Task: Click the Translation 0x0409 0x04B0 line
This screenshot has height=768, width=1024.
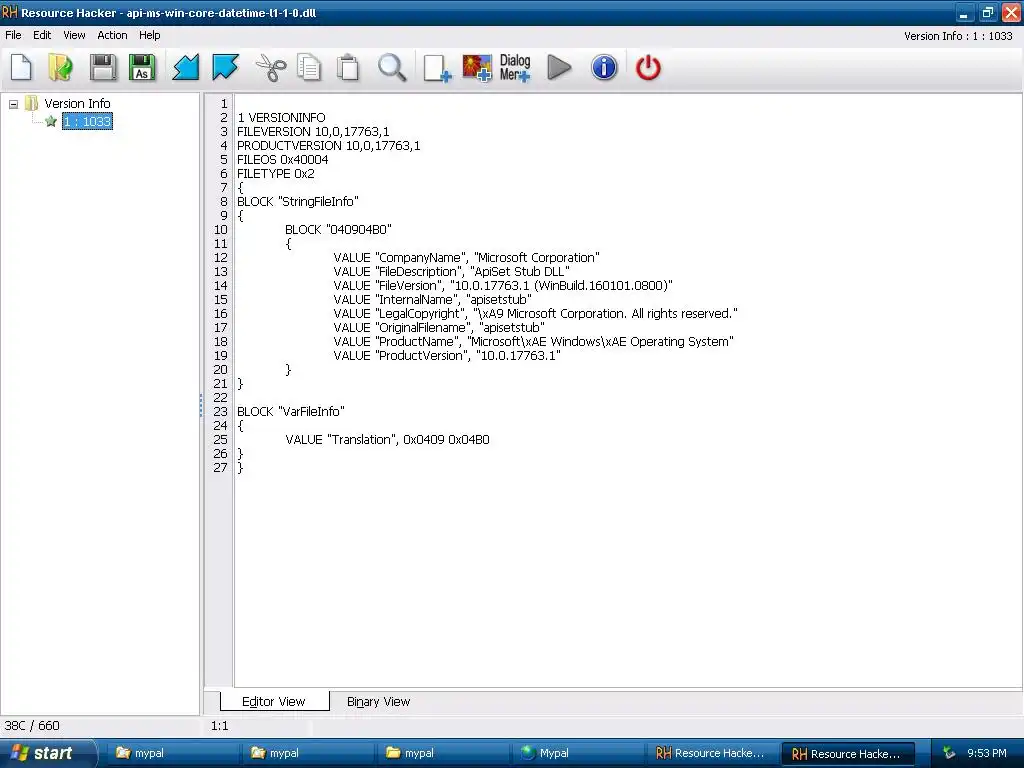Action: point(387,440)
